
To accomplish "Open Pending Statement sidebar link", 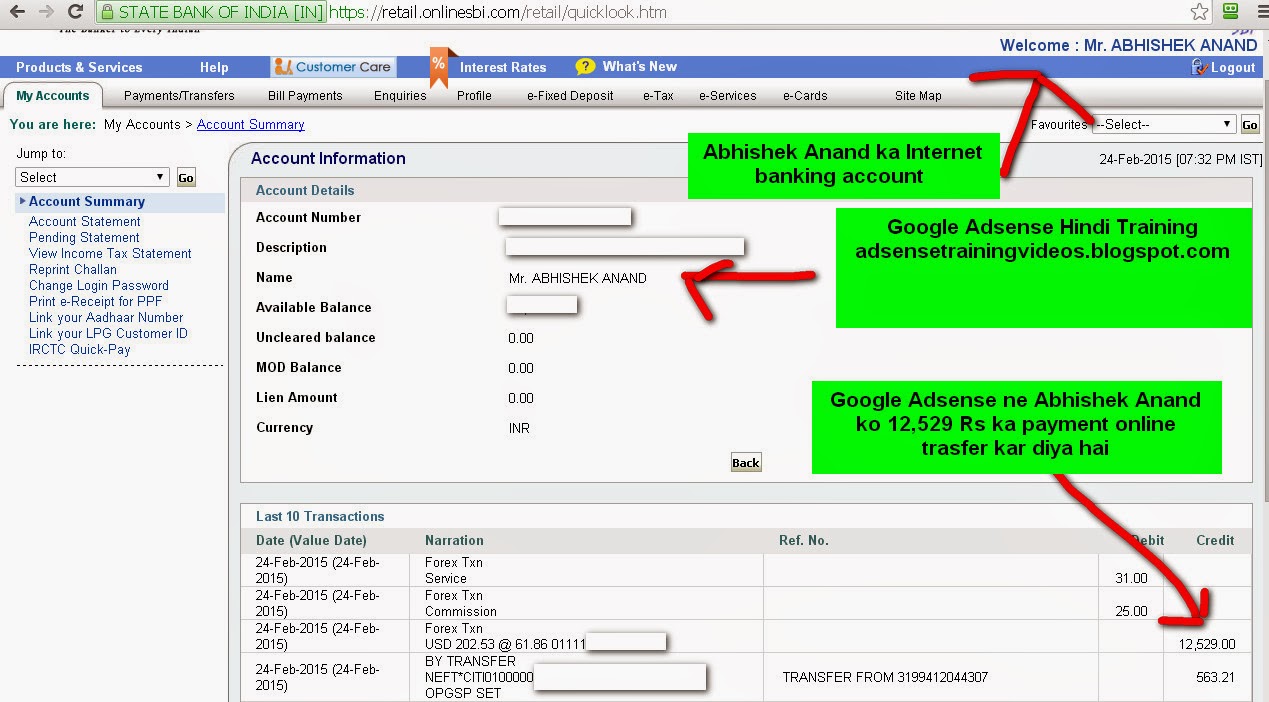I will [84, 237].
